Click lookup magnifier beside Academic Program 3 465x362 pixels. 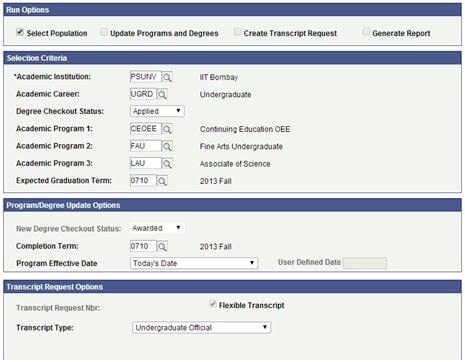point(167,164)
